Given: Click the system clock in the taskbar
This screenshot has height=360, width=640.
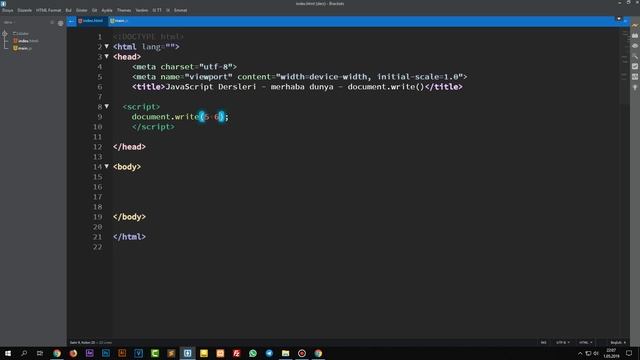Looking at the screenshot, I should (611, 353).
